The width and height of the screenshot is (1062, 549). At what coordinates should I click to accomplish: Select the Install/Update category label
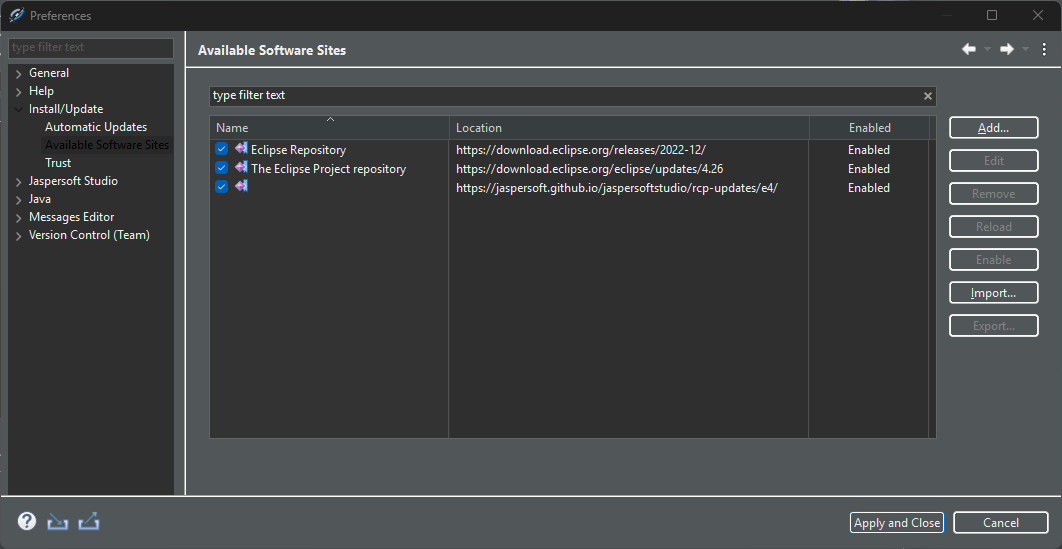(x=66, y=109)
